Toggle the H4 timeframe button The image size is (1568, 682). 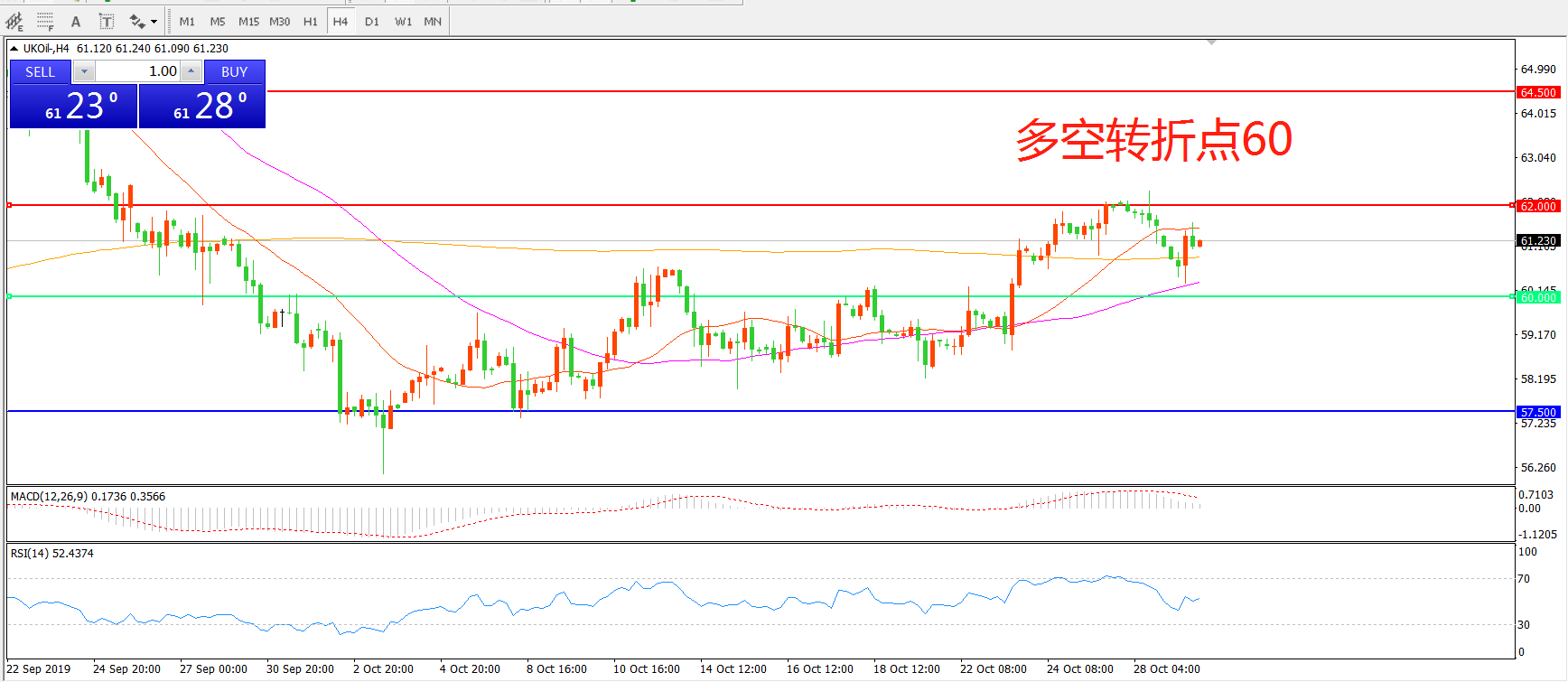tap(341, 22)
